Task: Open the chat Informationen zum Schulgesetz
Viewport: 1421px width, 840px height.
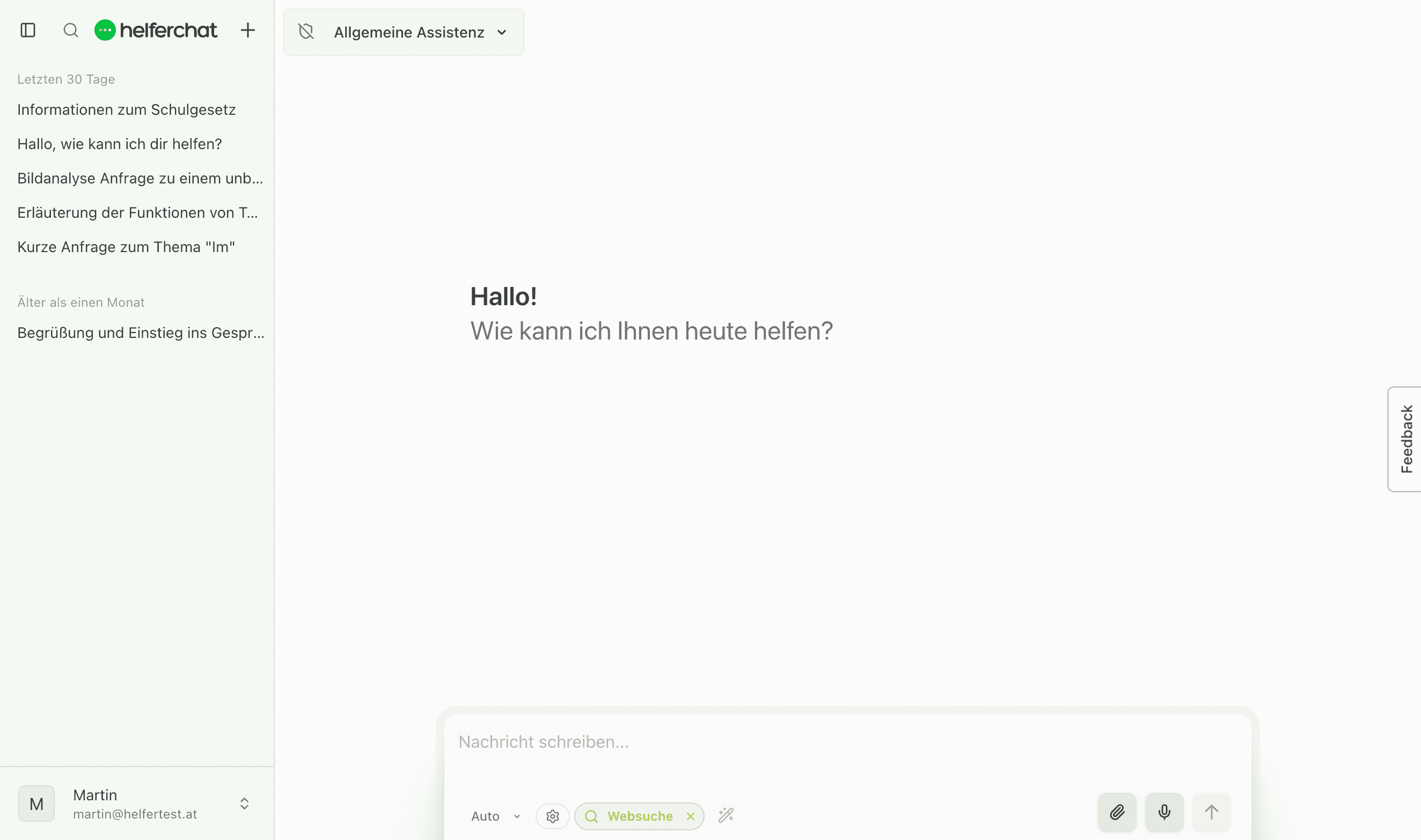Action: 127,109
